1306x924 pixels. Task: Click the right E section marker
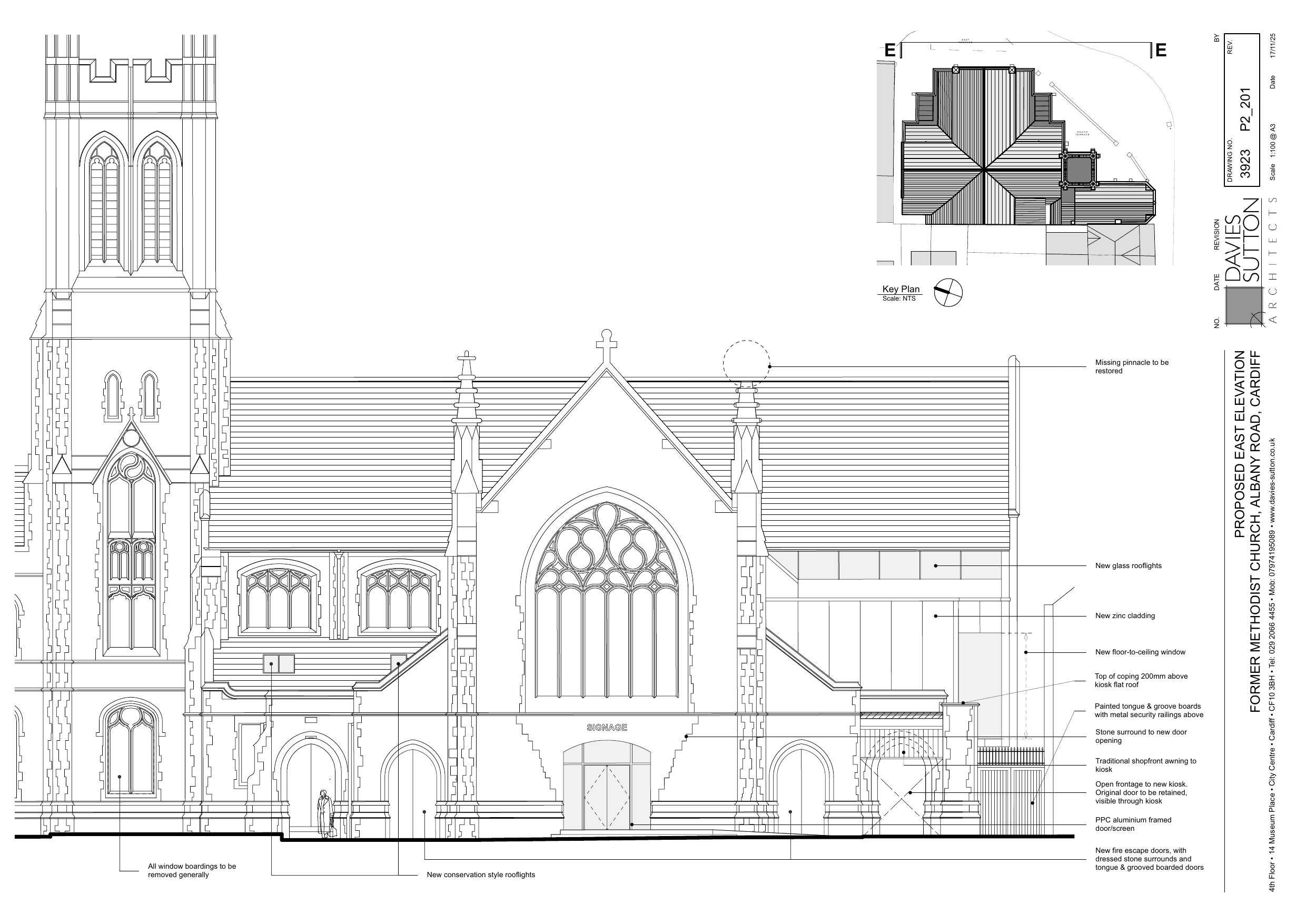(1161, 51)
